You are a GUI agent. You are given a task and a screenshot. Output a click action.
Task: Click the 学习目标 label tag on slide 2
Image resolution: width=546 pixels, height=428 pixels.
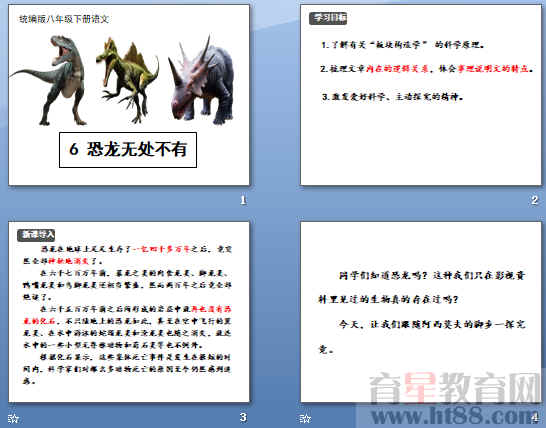[328, 18]
